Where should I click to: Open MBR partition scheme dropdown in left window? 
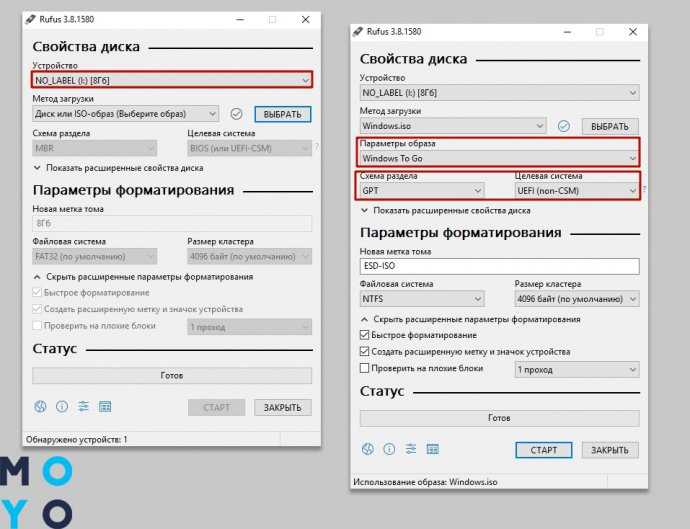[x=95, y=148]
